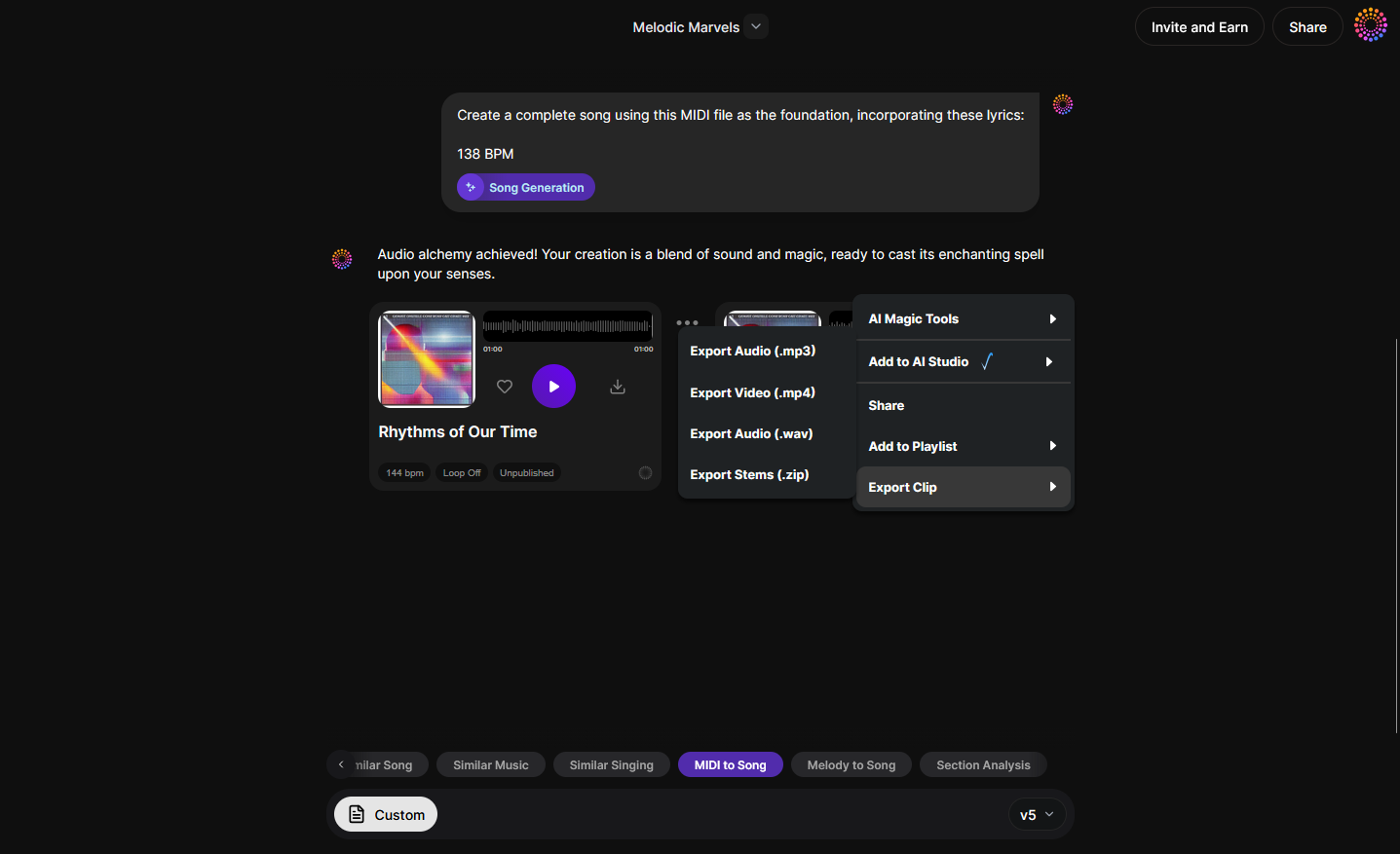
Task: Click the avatar beside the prompt message
Action: click(x=1063, y=104)
